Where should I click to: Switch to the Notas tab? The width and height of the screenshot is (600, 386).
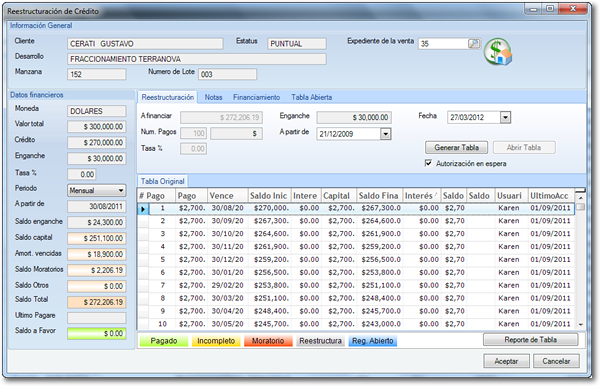214,97
